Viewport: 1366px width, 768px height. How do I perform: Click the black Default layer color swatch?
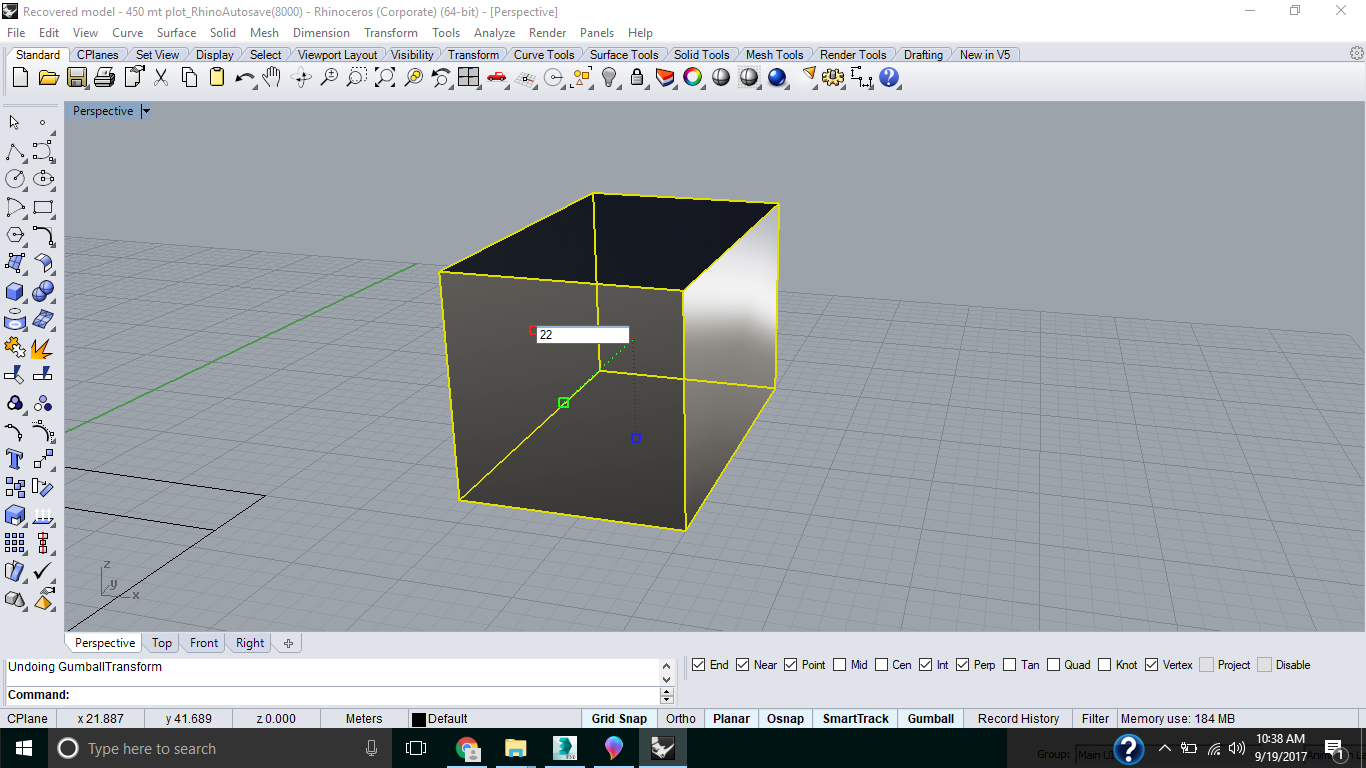419,719
